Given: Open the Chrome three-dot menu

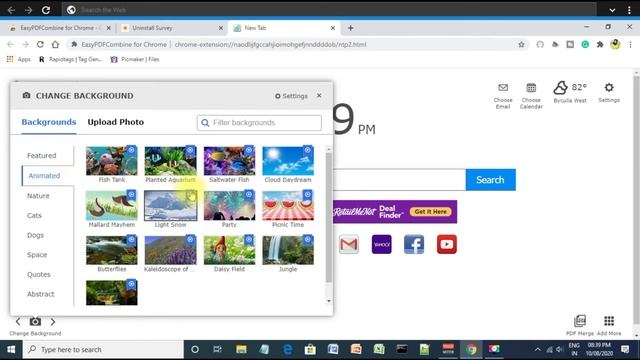Looking at the screenshot, I should click(x=630, y=44).
